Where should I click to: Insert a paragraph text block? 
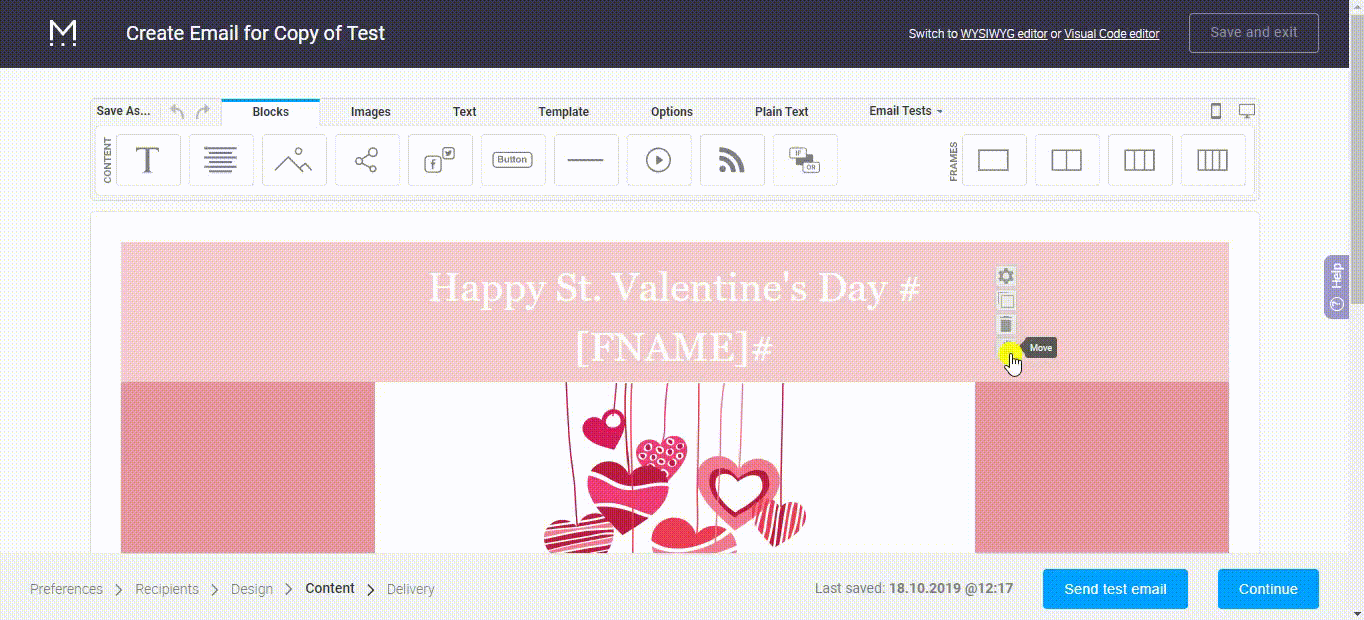point(221,160)
